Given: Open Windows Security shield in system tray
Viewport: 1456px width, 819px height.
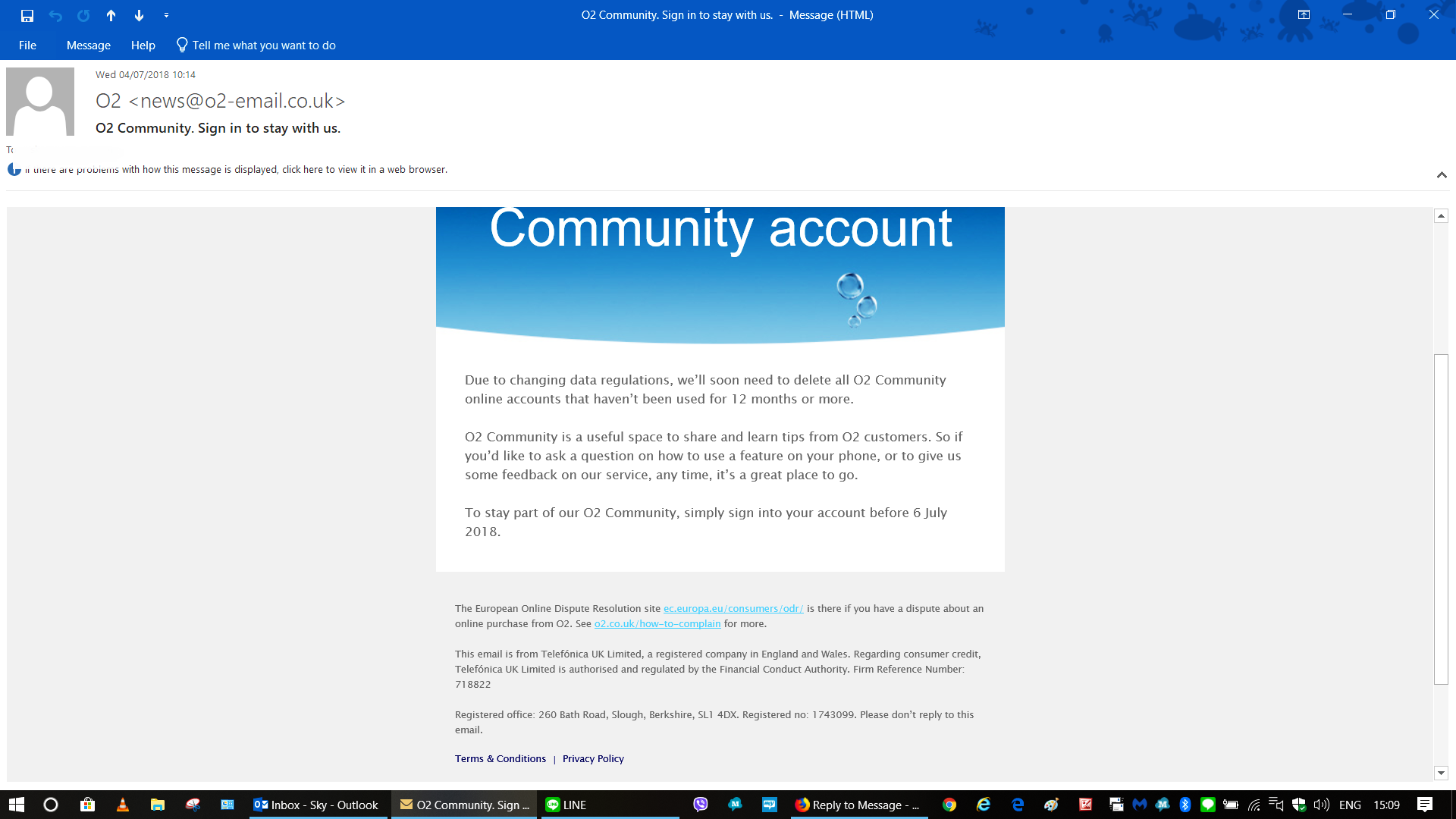Looking at the screenshot, I should pyautogui.click(x=1299, y=805).
